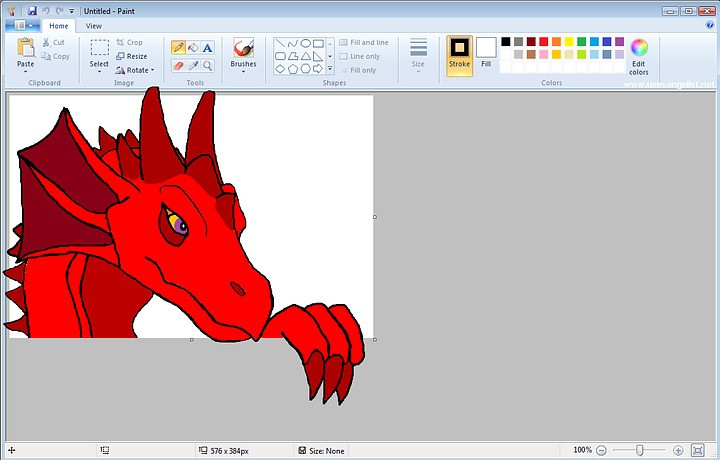Image resolution: width=720 pixels, height=460 pixels.
Task: Choose the Triangle shape
Action: [x=305, y=56]
